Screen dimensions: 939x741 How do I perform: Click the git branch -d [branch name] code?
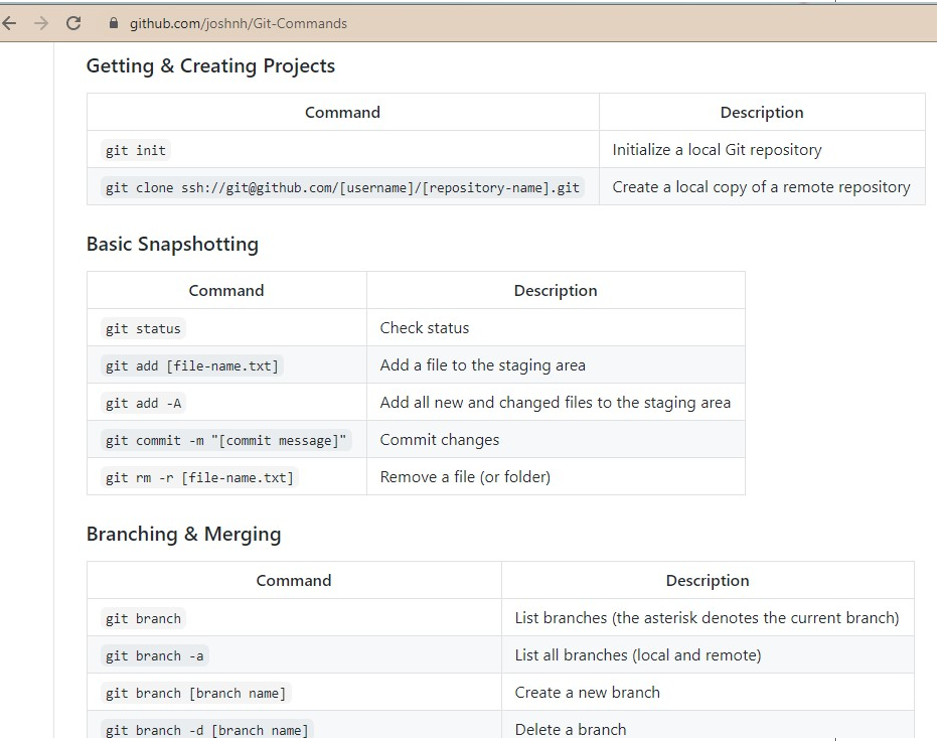(x=206, y=730)
